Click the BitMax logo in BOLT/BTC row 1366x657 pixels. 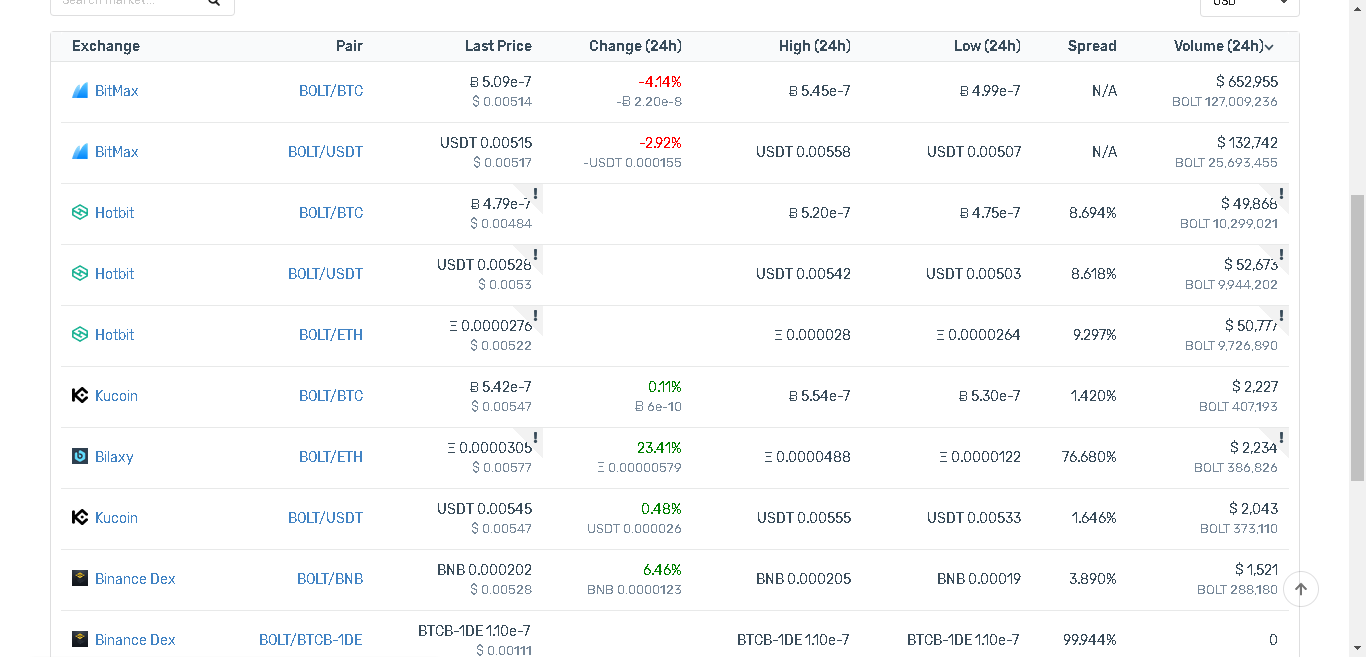pyautogui.click(x=80, y=91)
